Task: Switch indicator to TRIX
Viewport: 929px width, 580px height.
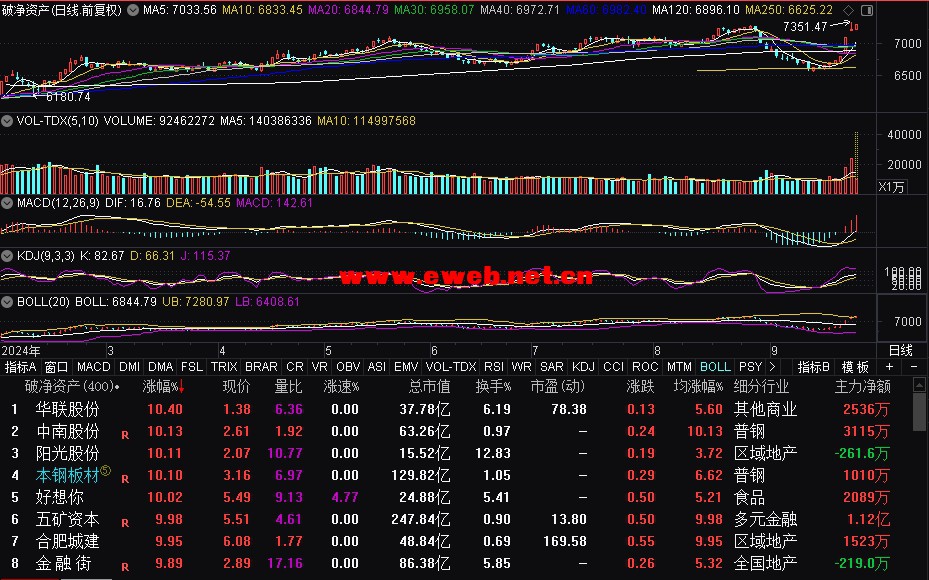Action: tap(224, 367)
